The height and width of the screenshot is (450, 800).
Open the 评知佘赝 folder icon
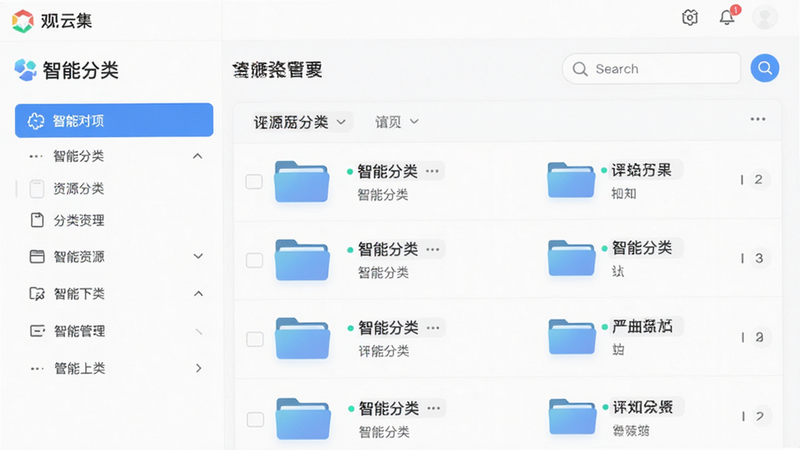[x=572, y=417]
